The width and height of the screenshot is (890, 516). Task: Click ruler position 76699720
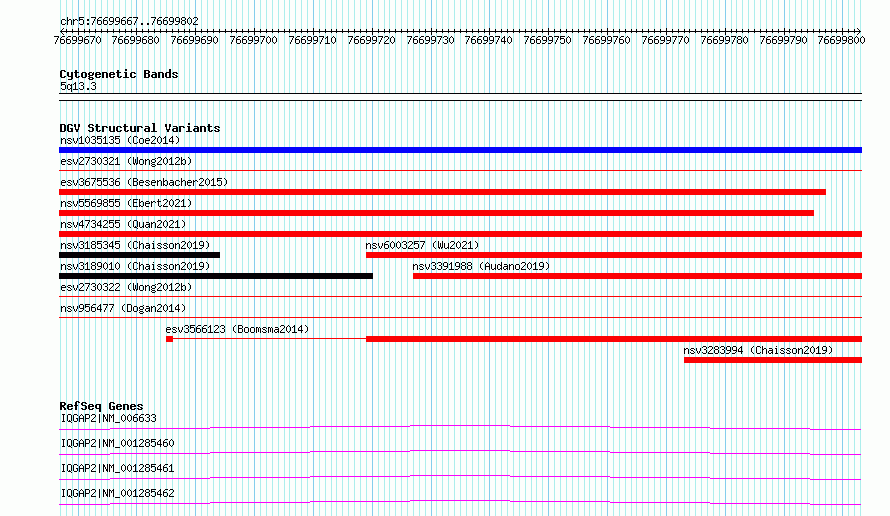pyautogui.click(x=372, y=40)
